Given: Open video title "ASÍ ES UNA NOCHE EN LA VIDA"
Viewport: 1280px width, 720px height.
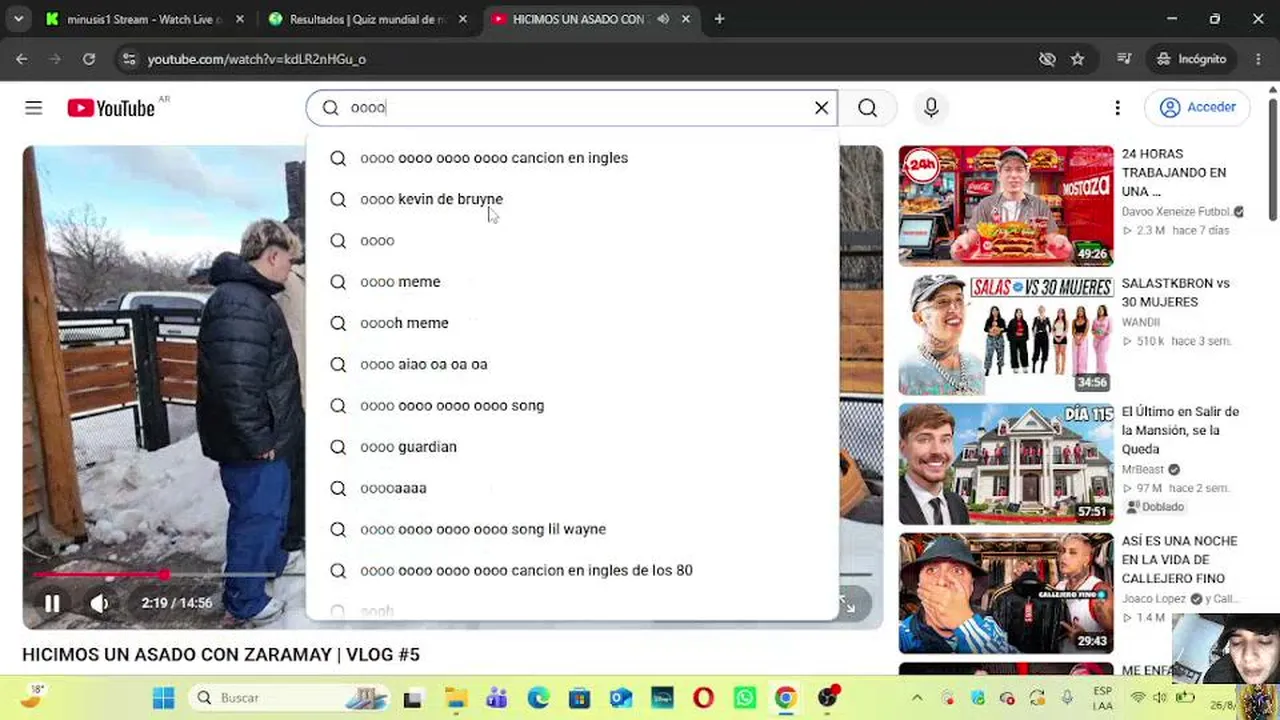Looking at the screenshot, I should pyautogui.click(x=1180, y=560).
